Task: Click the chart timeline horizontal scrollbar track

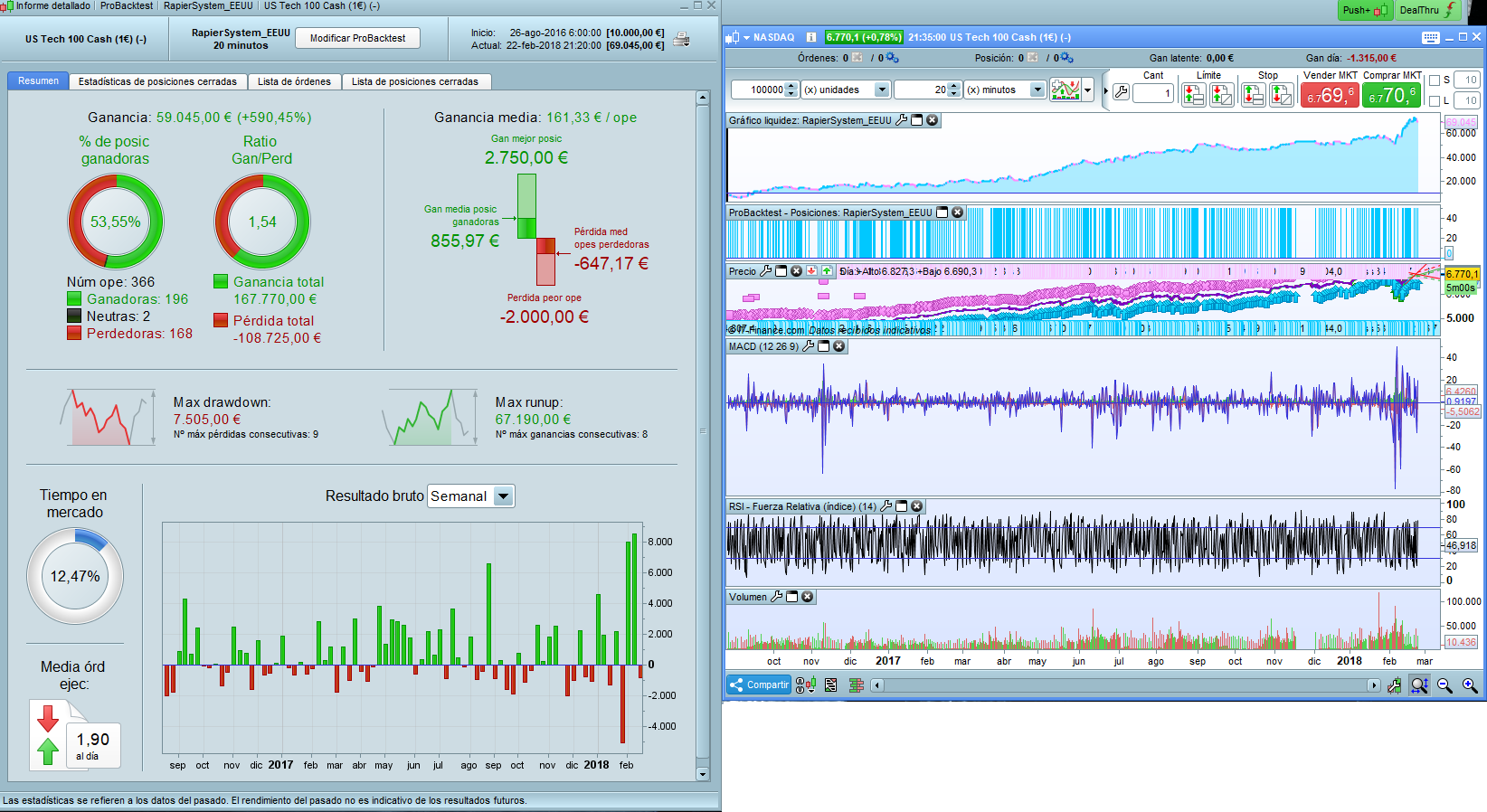Action: point(1125,685)
